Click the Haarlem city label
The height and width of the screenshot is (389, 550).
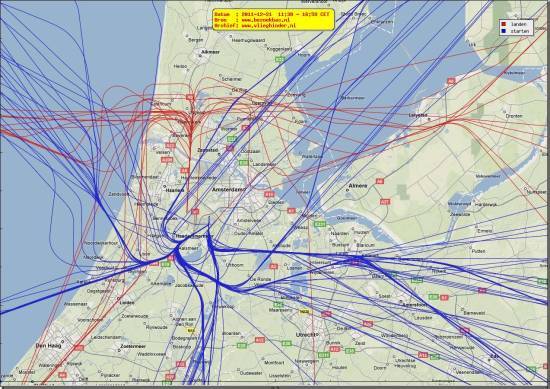point(175,190)
